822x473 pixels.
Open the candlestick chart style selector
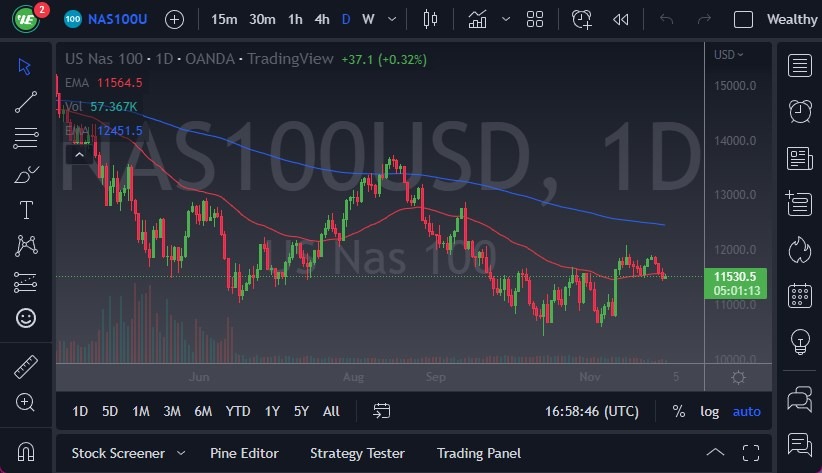430,19
